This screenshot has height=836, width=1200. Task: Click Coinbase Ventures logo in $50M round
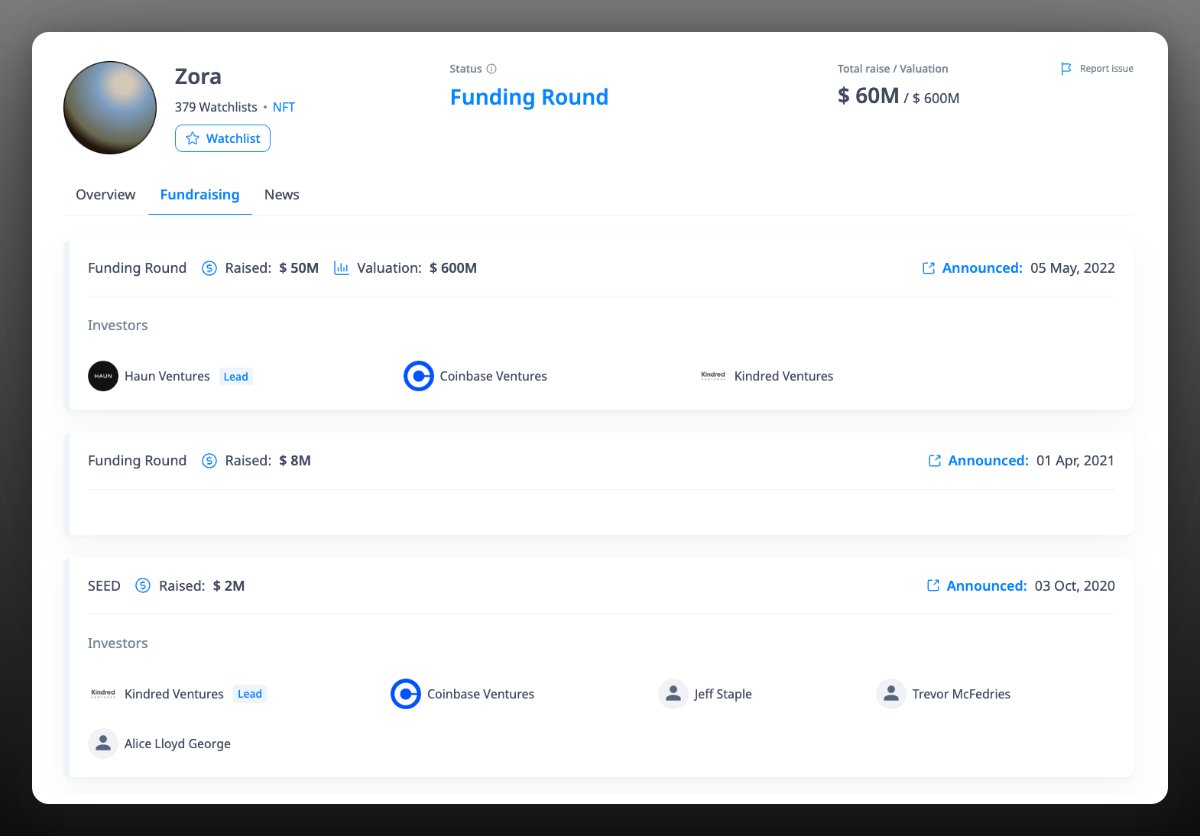pyautogui.click(x=418, y=376)
